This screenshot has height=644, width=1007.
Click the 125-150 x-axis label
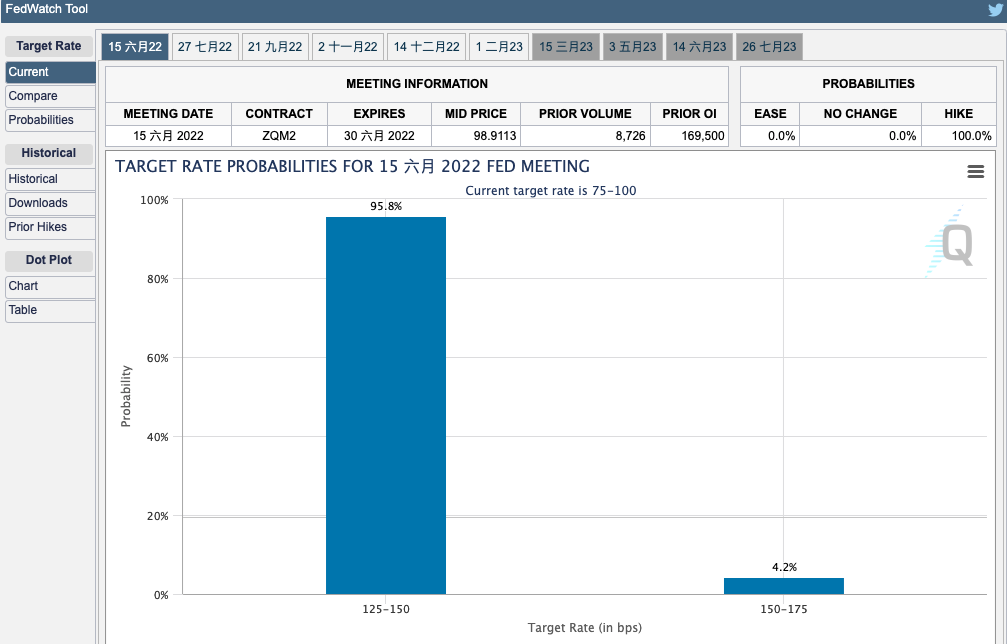[x=386, y=609]
